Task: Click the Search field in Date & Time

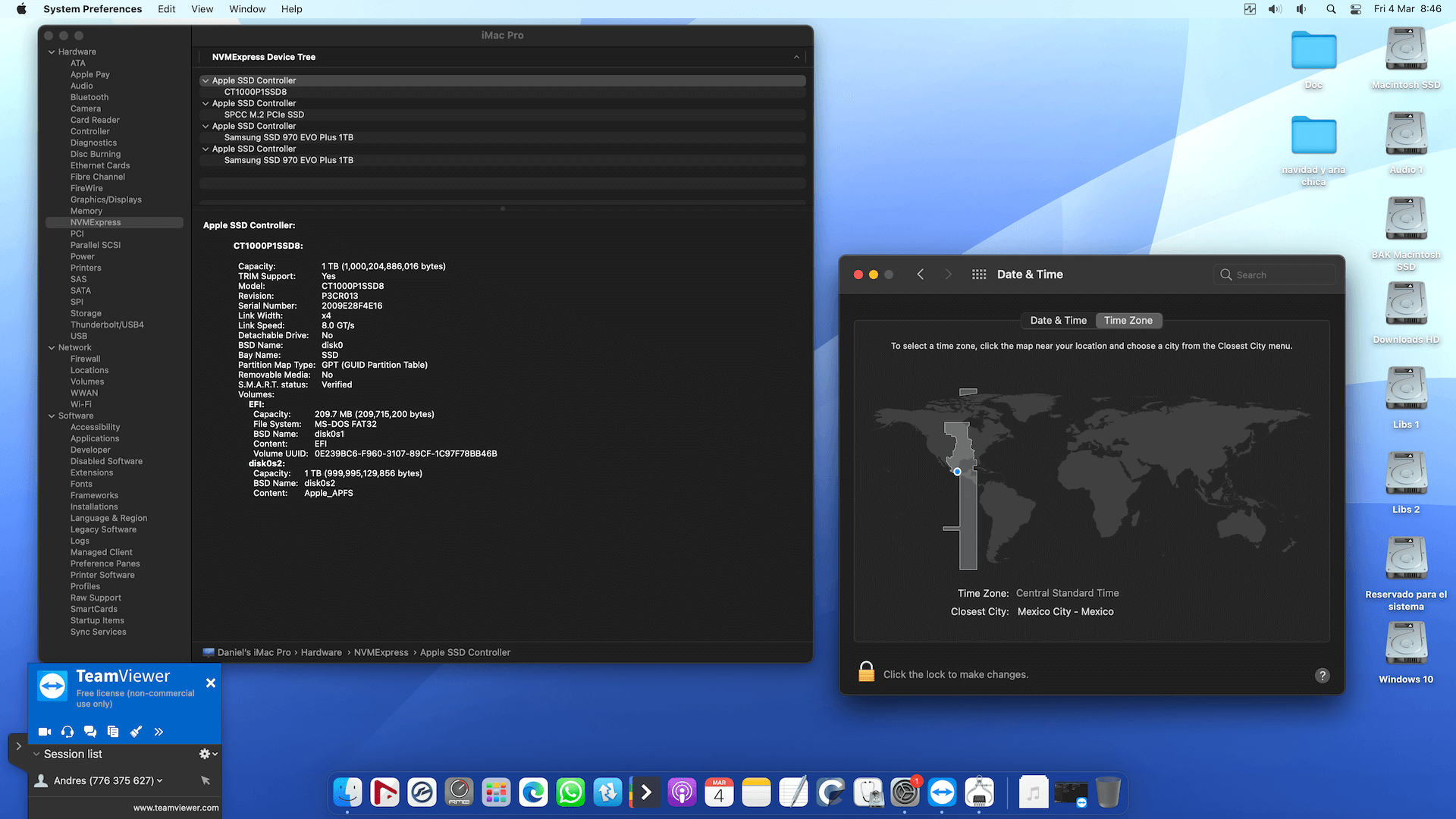Action: click(x=1275, y=275)
